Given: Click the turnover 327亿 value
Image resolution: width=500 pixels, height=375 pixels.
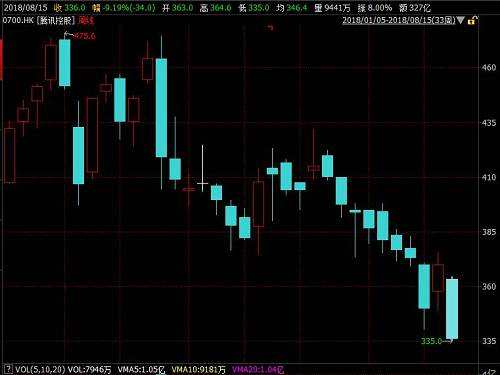Looking at the screenshot, I should click(x=420, y=8).
